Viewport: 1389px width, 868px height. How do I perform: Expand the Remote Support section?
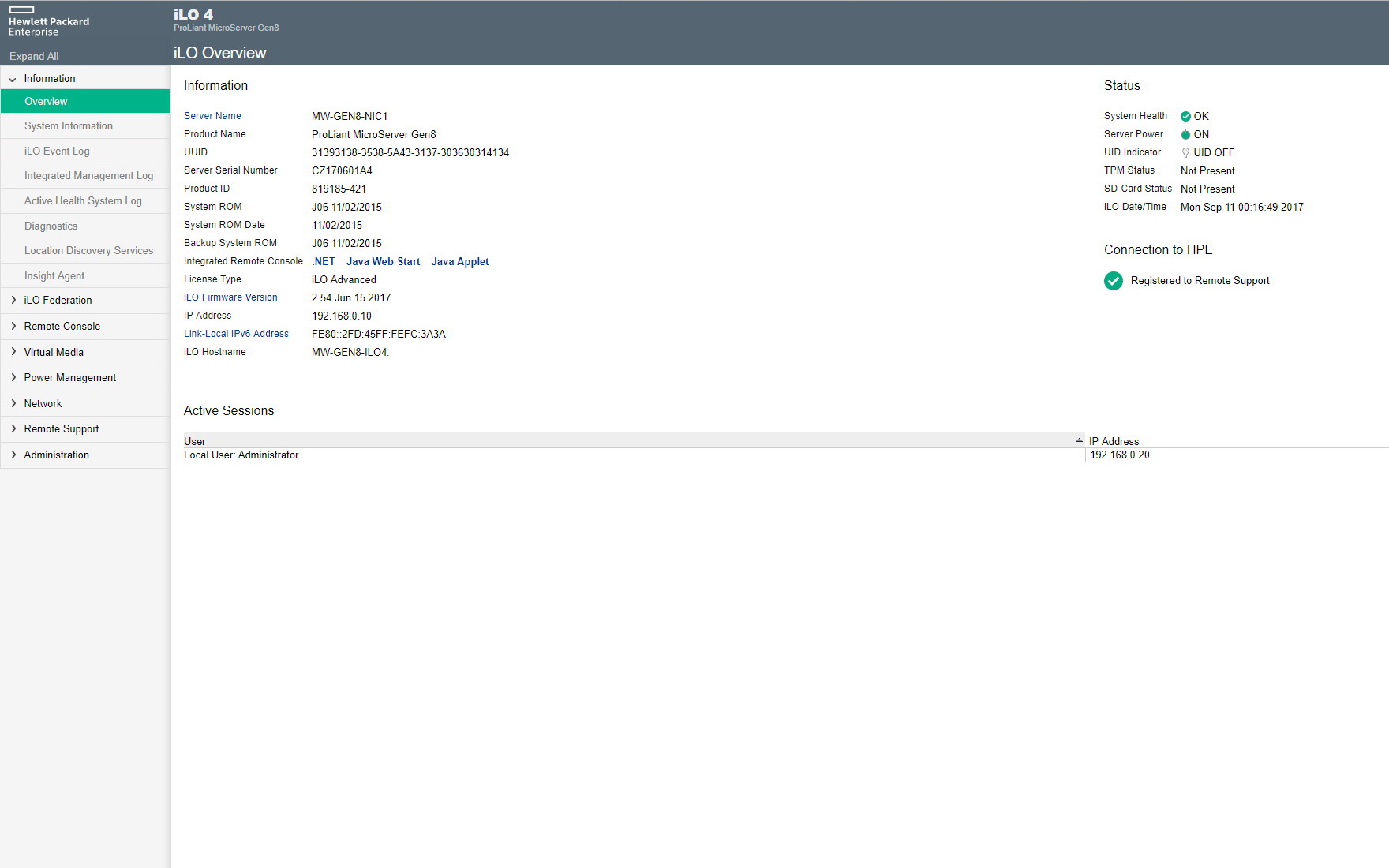pyautogui.click(x=13, y=428)
